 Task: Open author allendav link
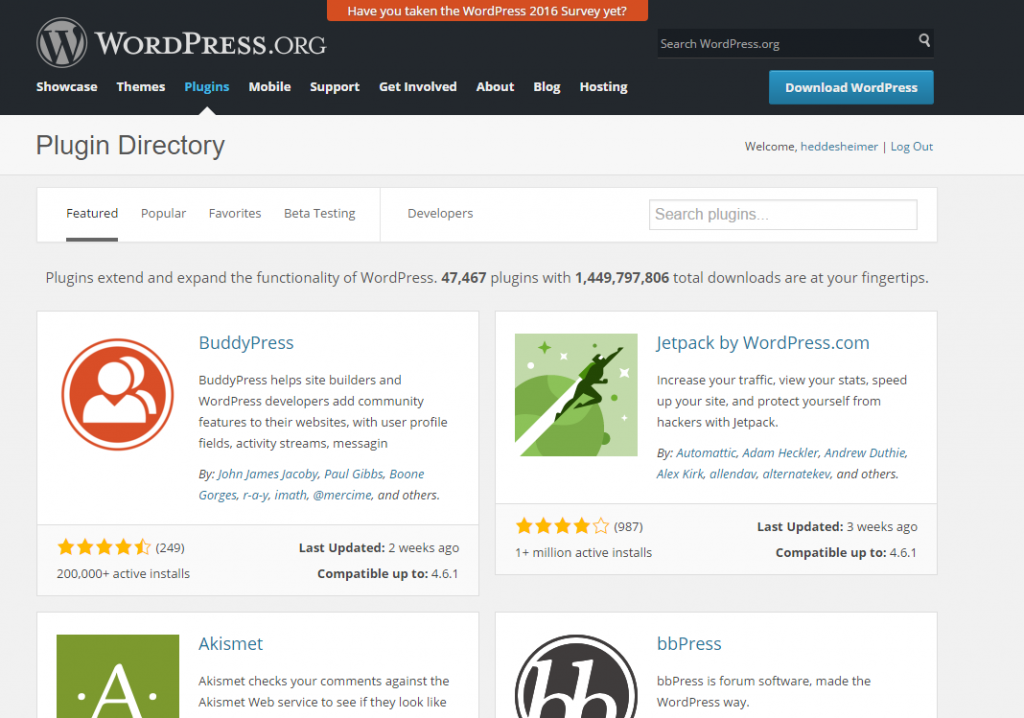733,474
